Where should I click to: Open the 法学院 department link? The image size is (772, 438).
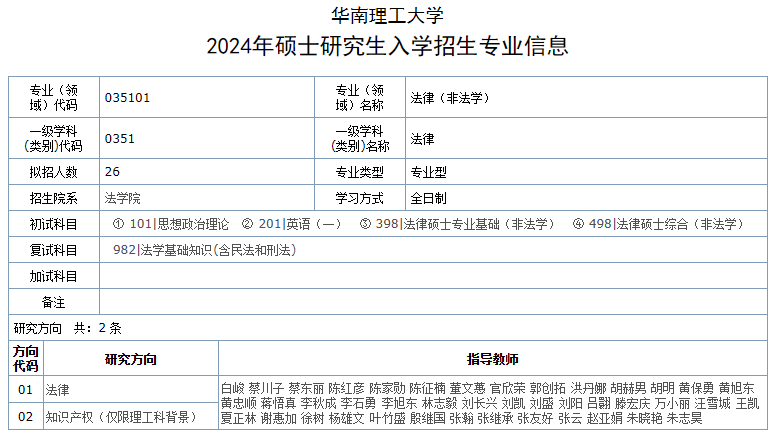pos(123,198)
